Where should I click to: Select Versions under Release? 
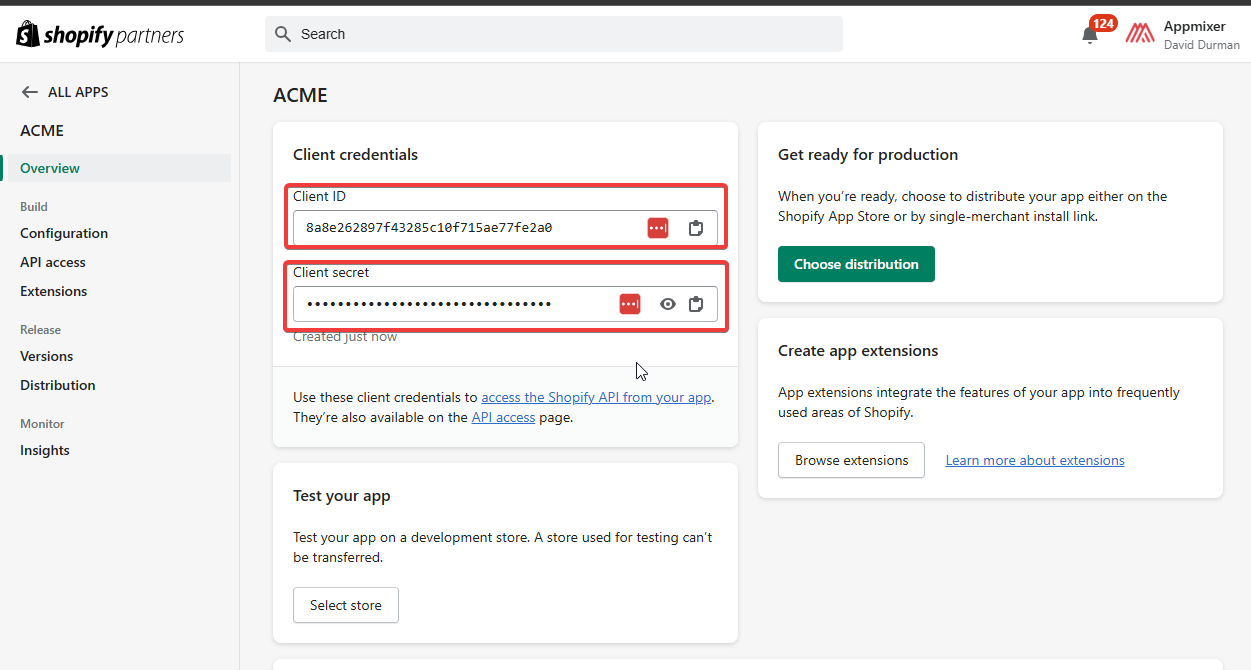tap(47, 356)
